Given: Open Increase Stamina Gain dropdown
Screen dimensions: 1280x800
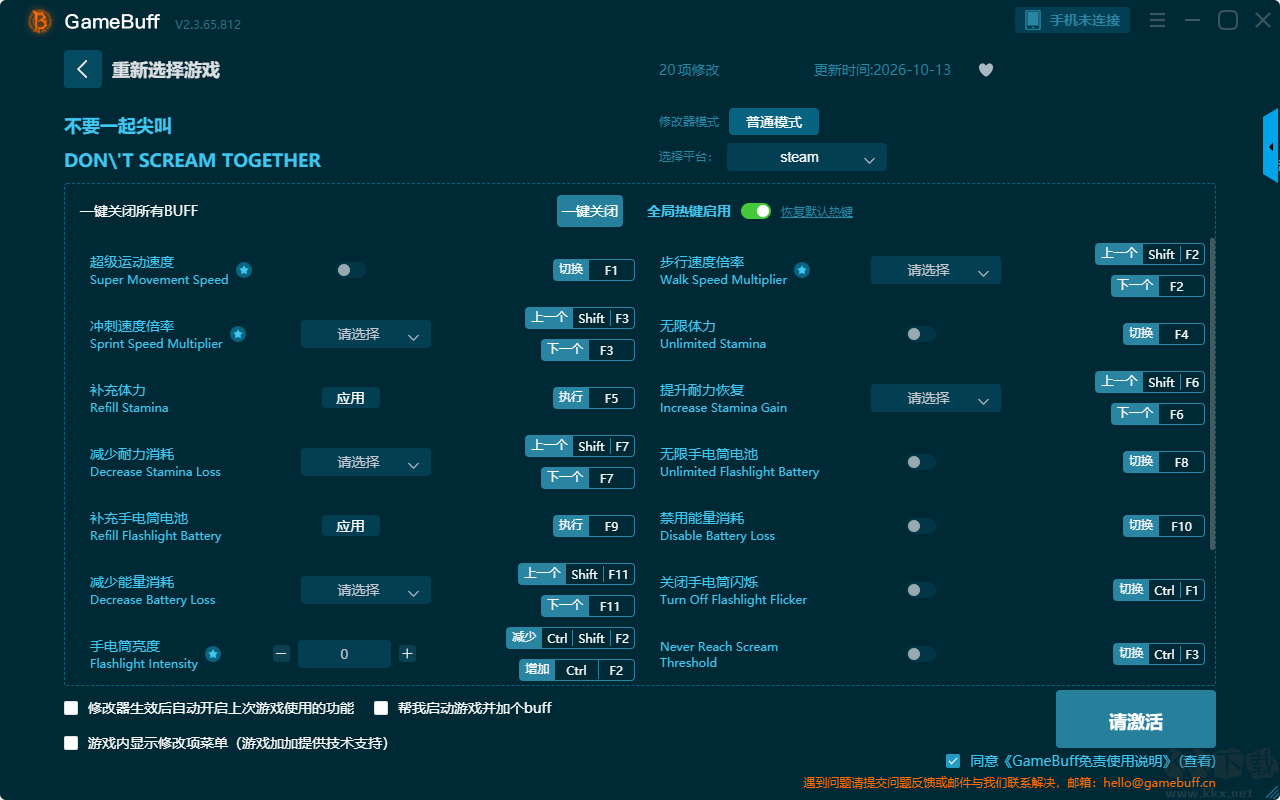Looking at the screenshot, I should pyautogui.click(x=936, y=398).
